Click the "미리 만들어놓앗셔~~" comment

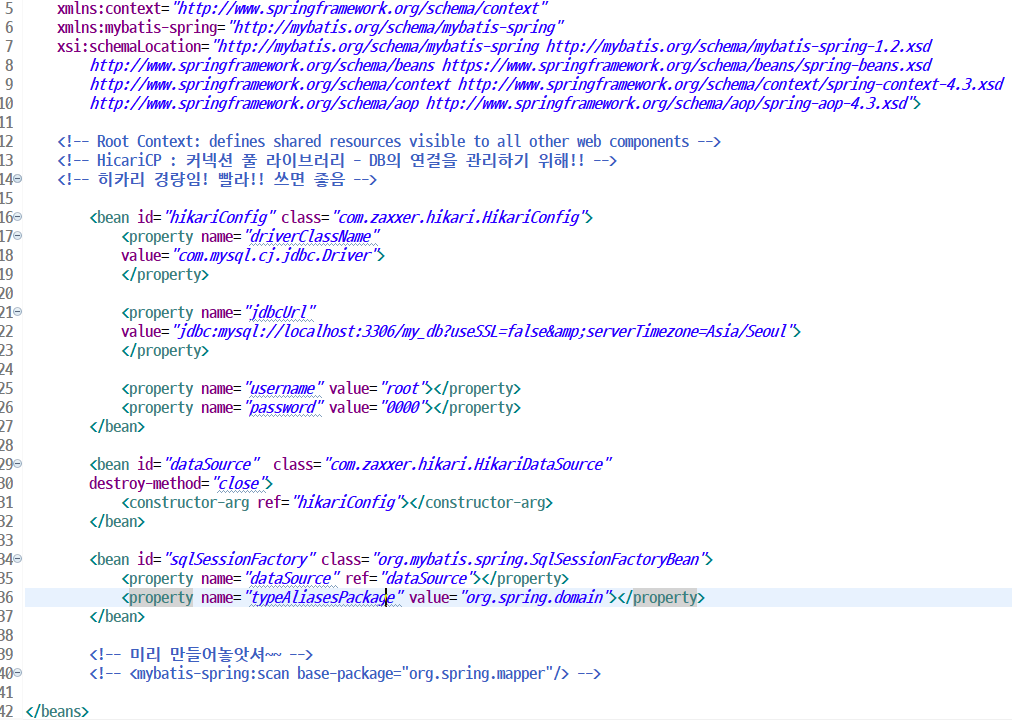201,654
